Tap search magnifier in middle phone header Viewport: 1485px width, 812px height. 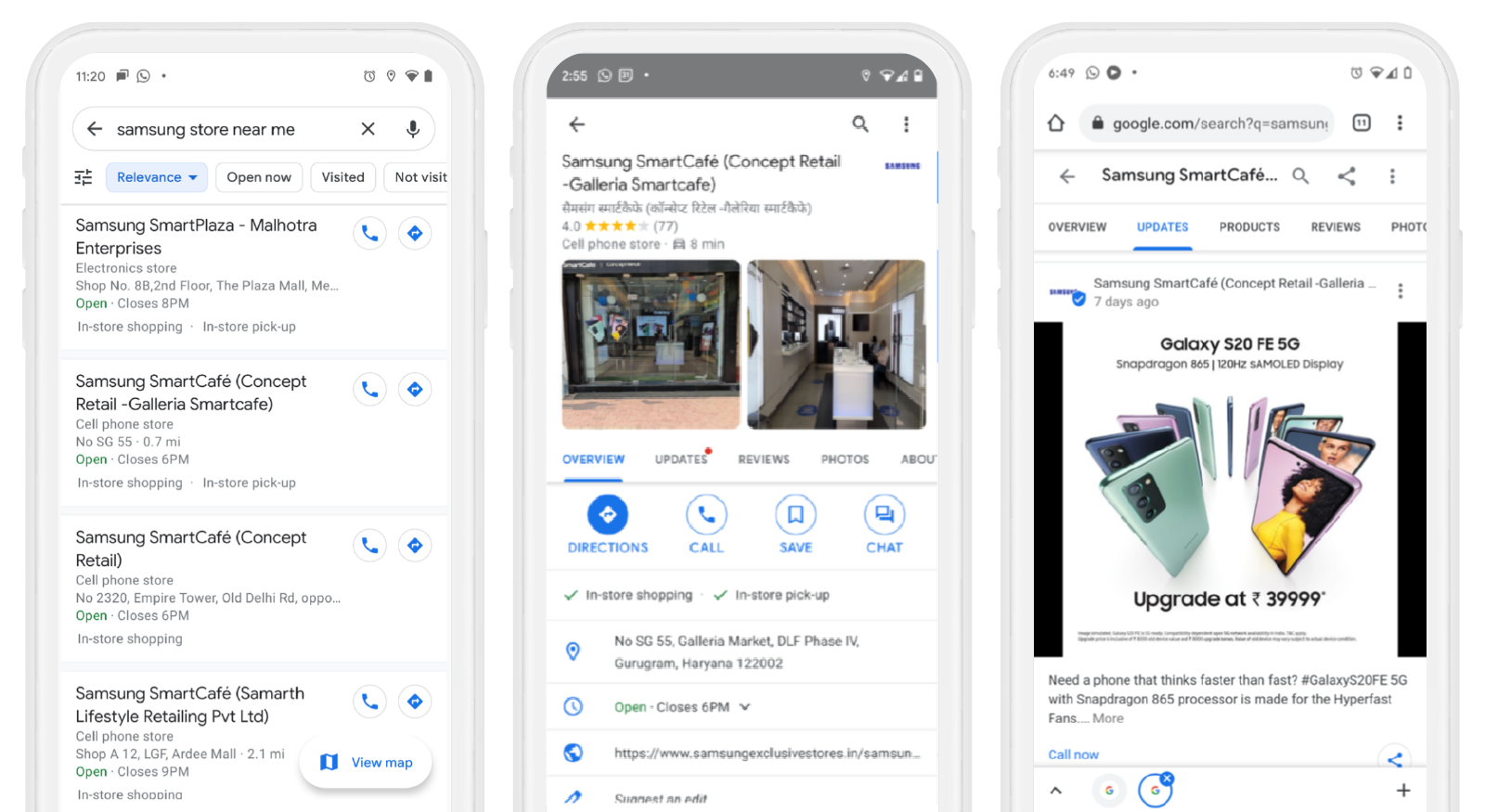[x=861, y=123]
